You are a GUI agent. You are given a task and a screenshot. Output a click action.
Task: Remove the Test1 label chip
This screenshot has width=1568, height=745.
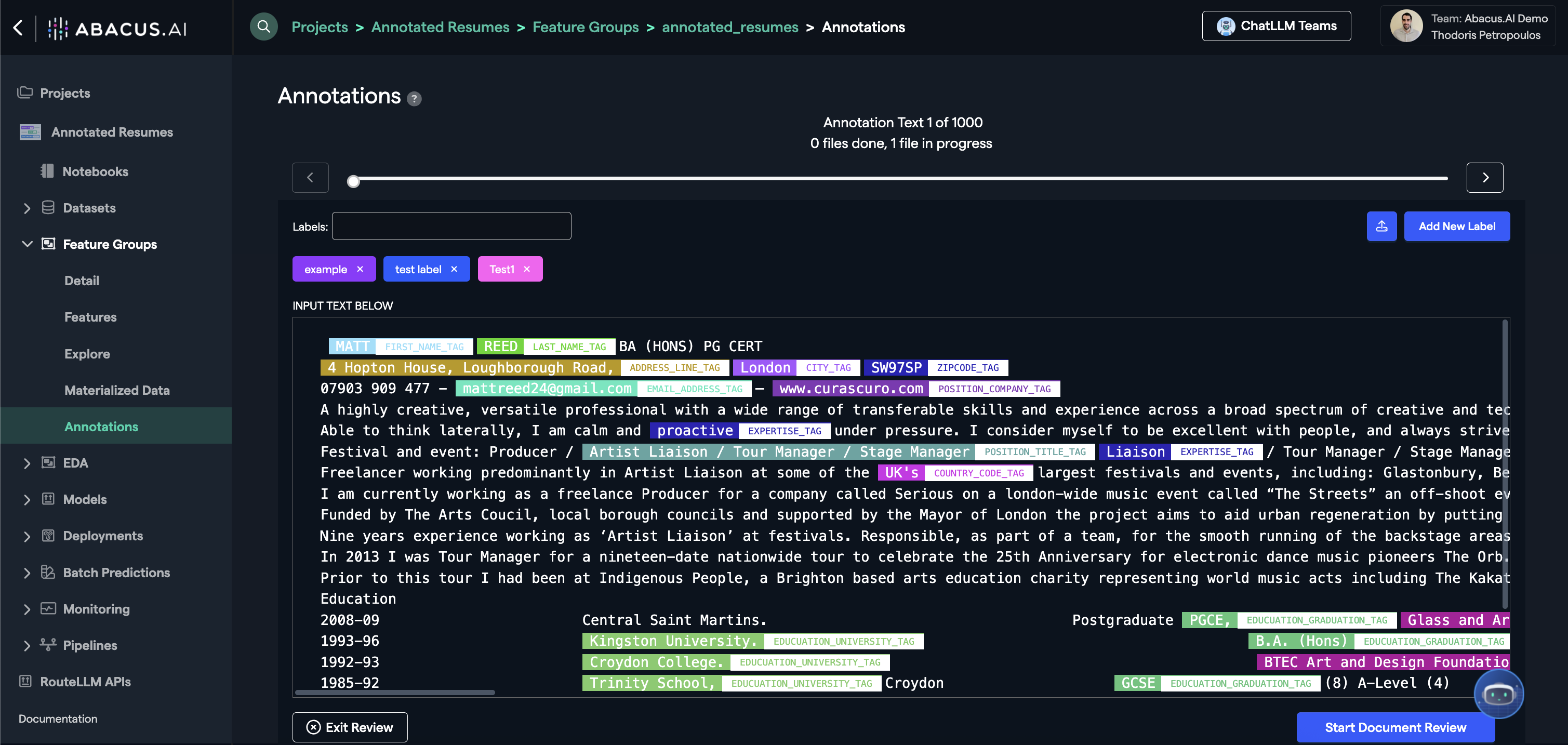click(x=527, y=269)
